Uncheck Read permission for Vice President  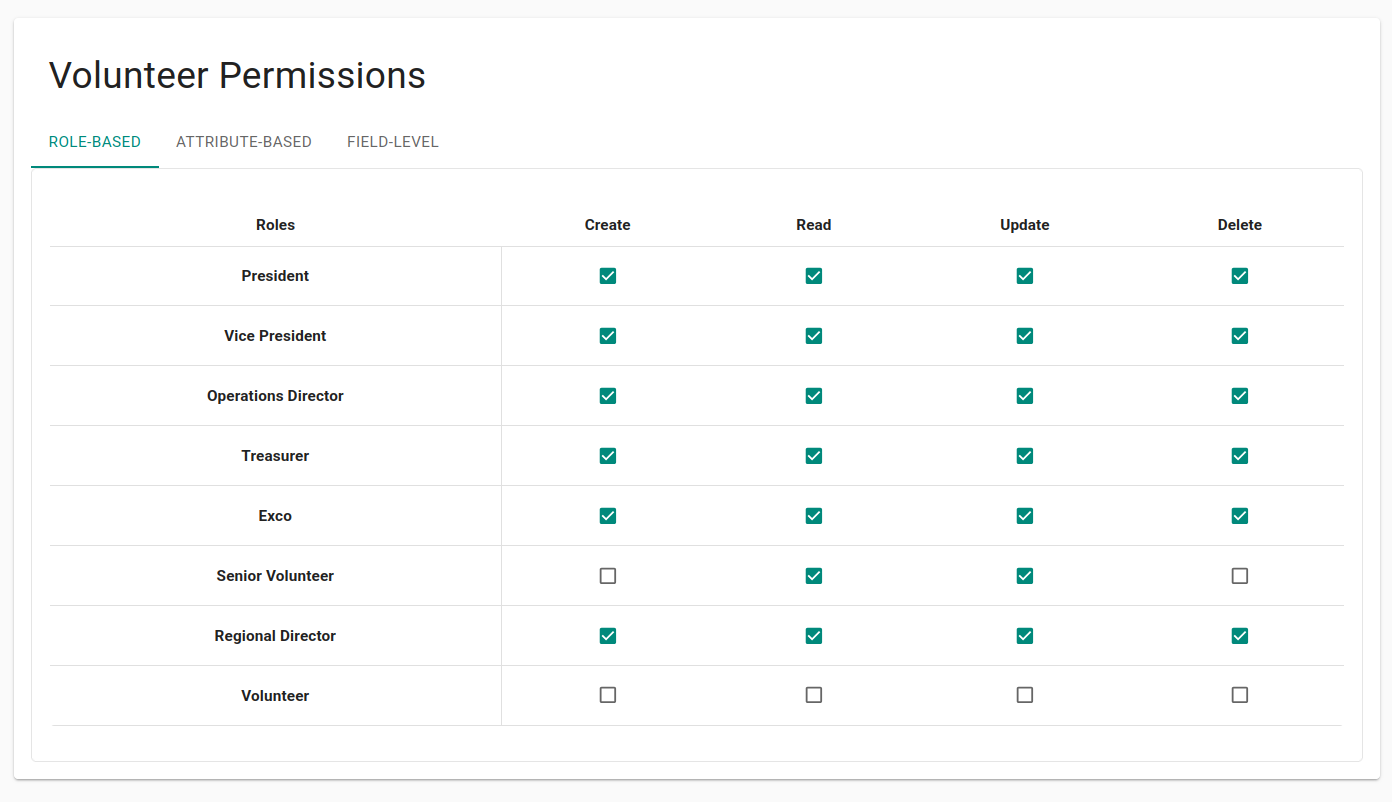click(814, 336)
